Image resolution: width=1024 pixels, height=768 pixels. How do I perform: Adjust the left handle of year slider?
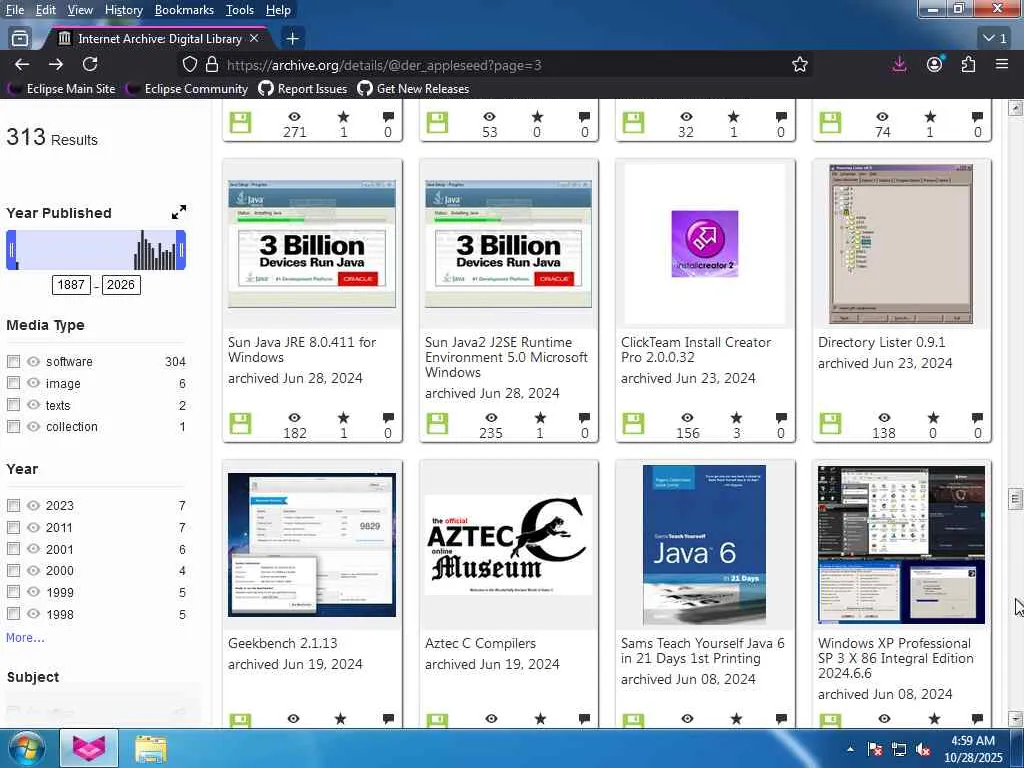point(11,250)
